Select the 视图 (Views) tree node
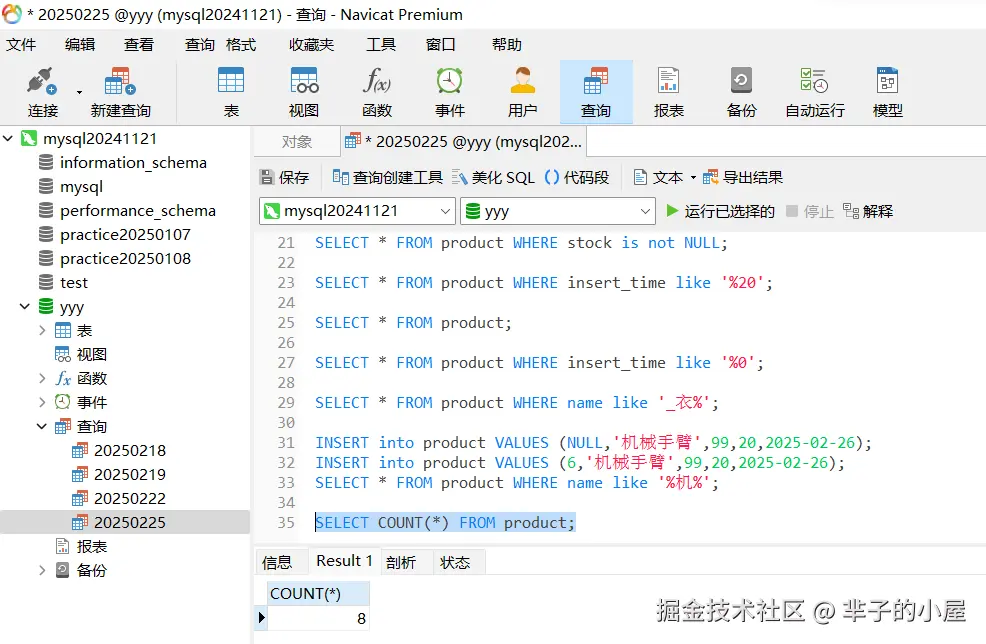 pos(91,354)
